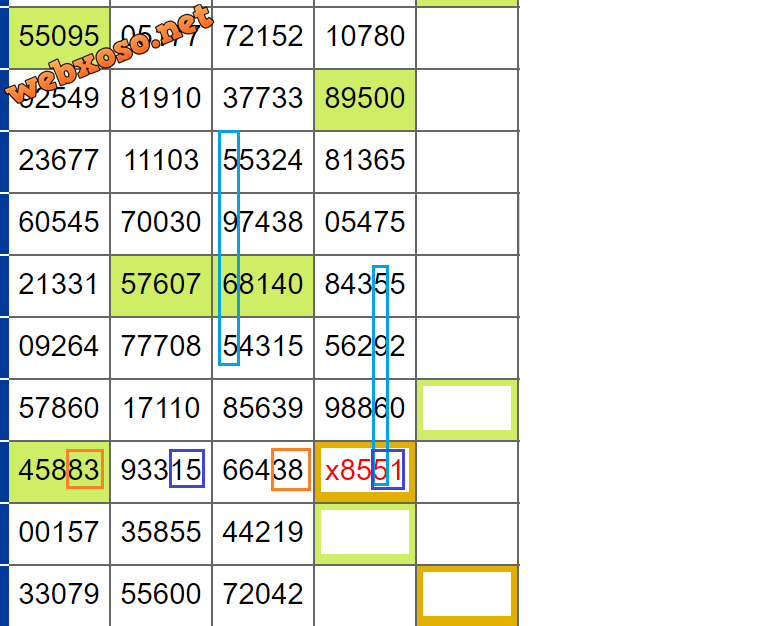The image size is (768, 626).
Task: Click the cell reading 55600
Action: [x=161, y=596]
